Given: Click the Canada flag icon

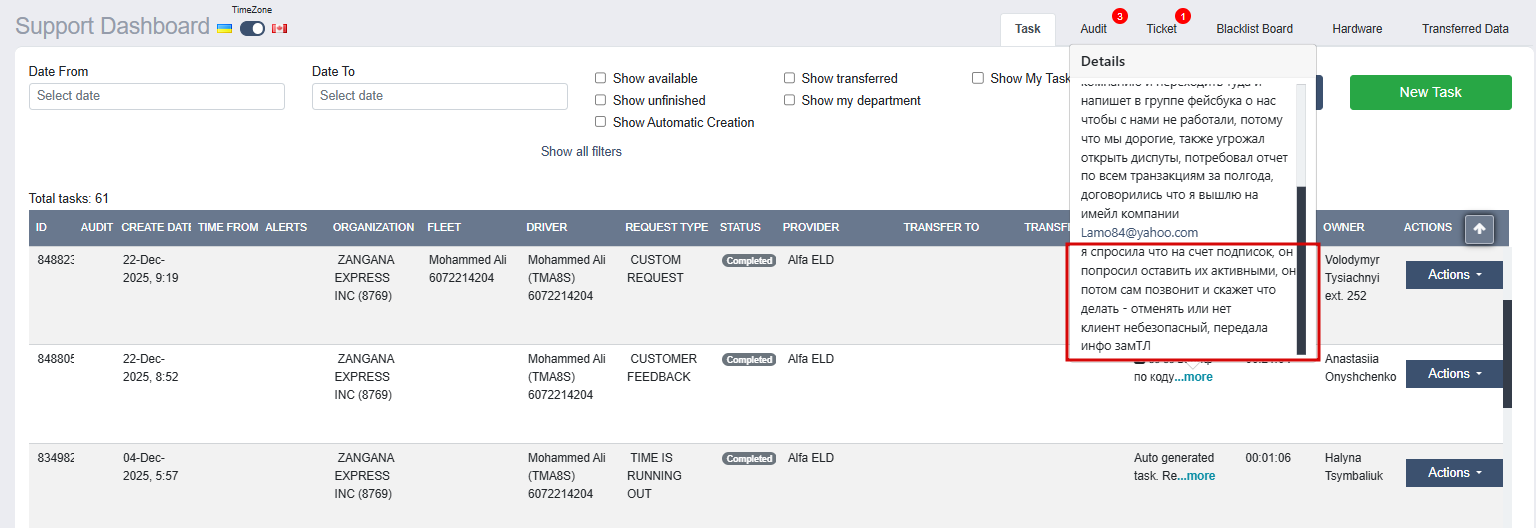Looking at the screenshot, I should [279, 28].
